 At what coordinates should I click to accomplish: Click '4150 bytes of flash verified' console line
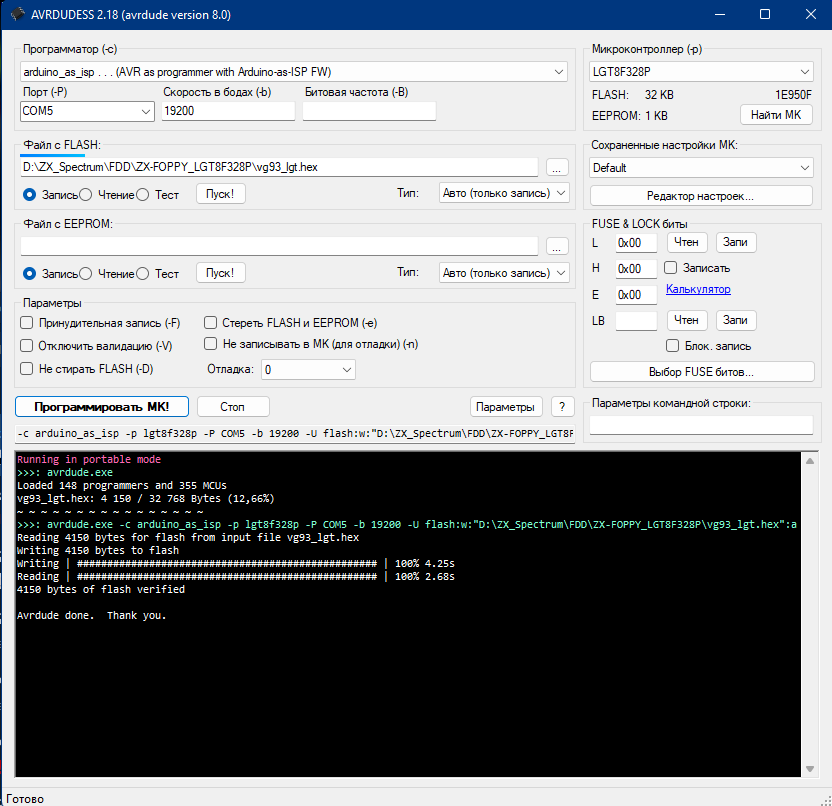point(101,590)
